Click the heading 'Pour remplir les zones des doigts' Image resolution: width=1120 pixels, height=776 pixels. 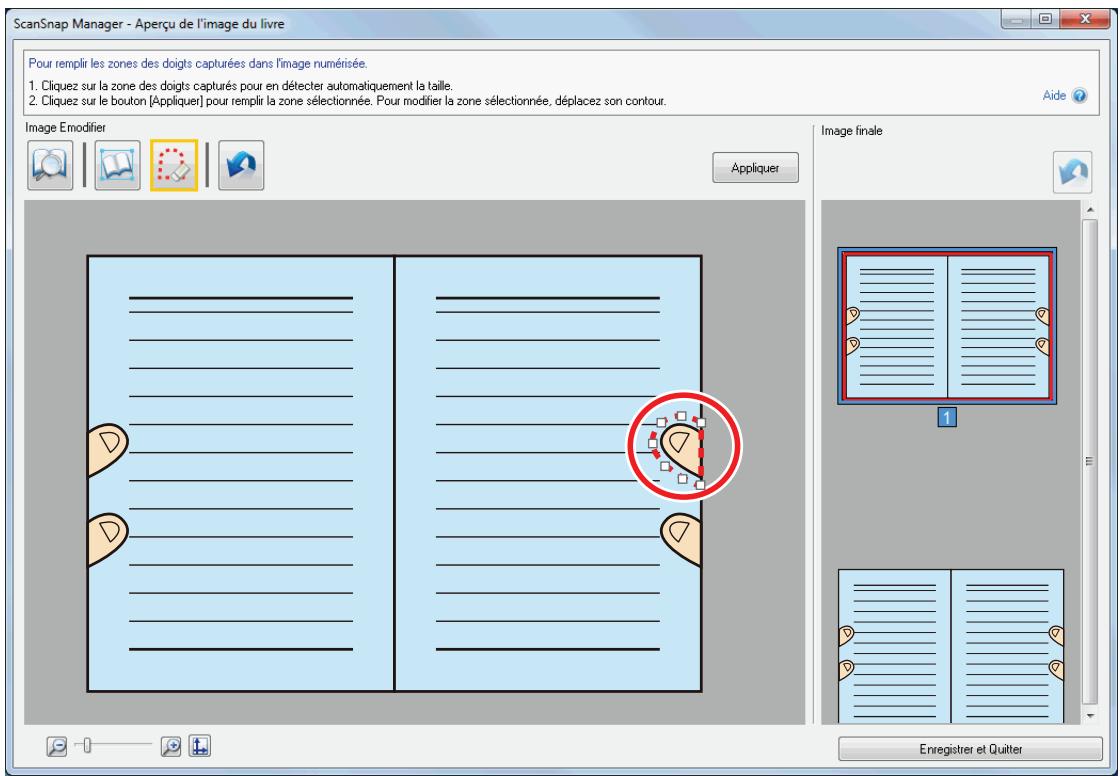(198, 64)
